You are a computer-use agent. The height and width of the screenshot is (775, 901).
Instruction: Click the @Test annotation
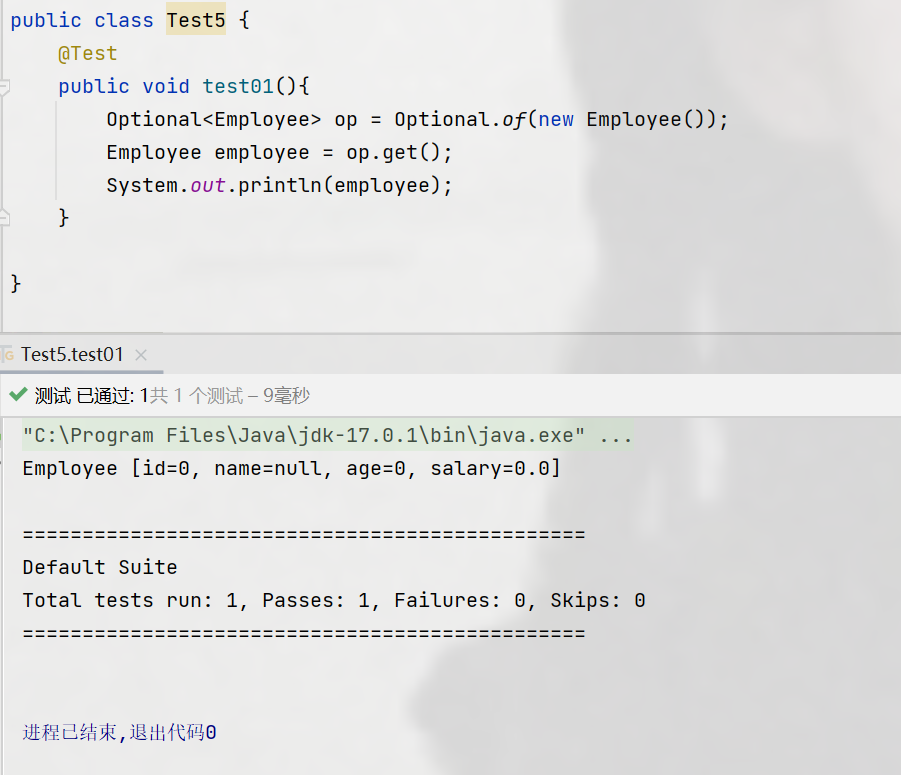point(87,53)
